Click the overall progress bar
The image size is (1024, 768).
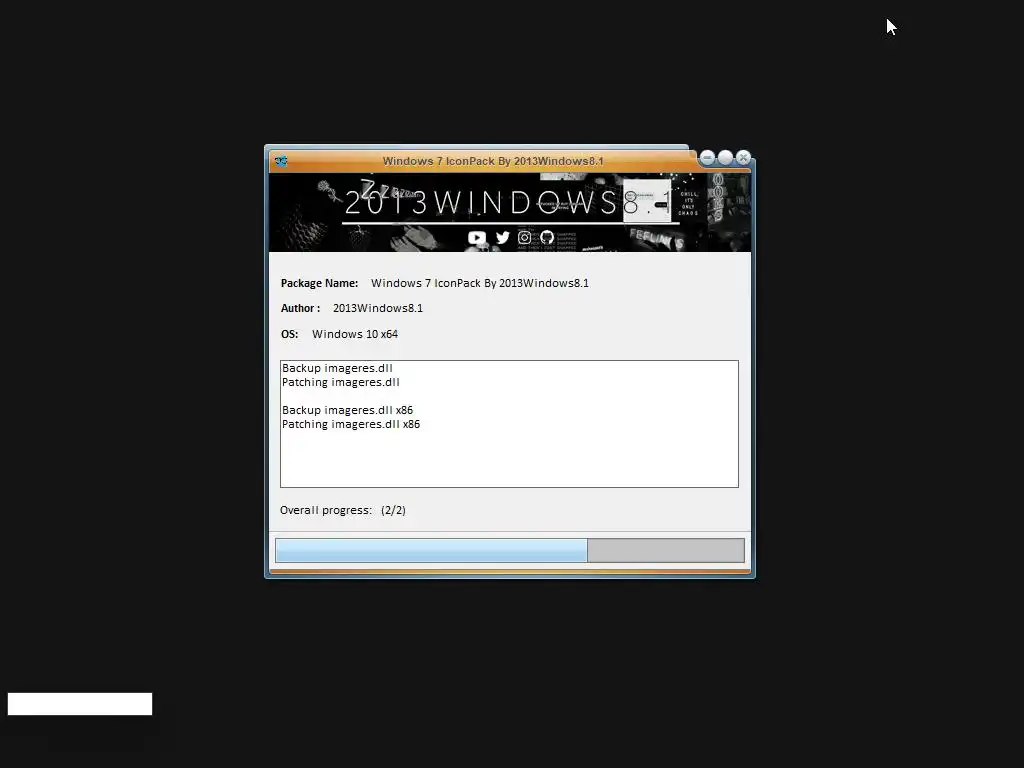click(x=509, y=550)
